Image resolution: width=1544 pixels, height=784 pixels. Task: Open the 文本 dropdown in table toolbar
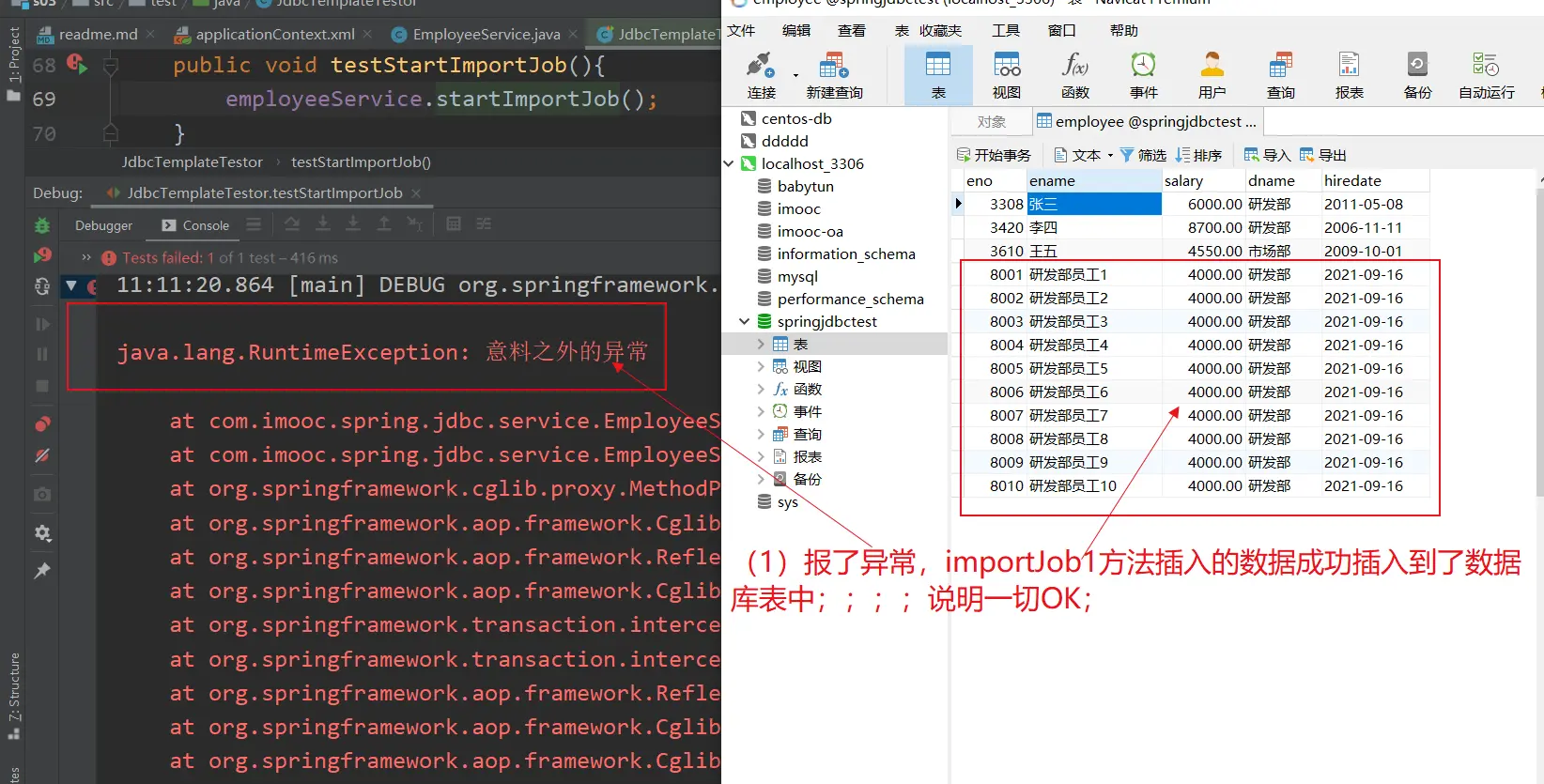[x=1083, y=155]
